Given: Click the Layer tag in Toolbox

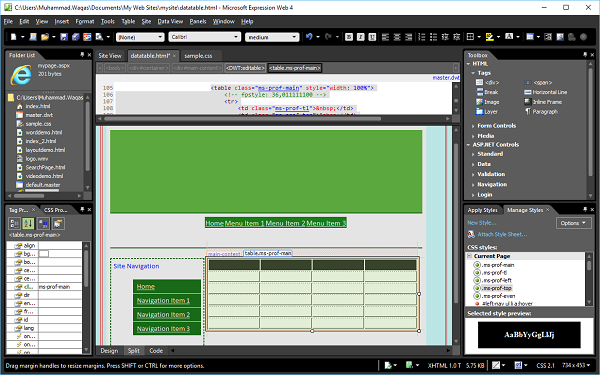Looking at the screenshot, I should click(x=487, y=112).
